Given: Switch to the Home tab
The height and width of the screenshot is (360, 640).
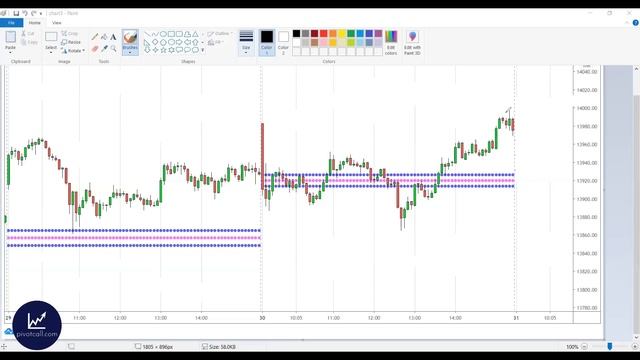Looking at the screenshot, I should click(x=35, y=23).
